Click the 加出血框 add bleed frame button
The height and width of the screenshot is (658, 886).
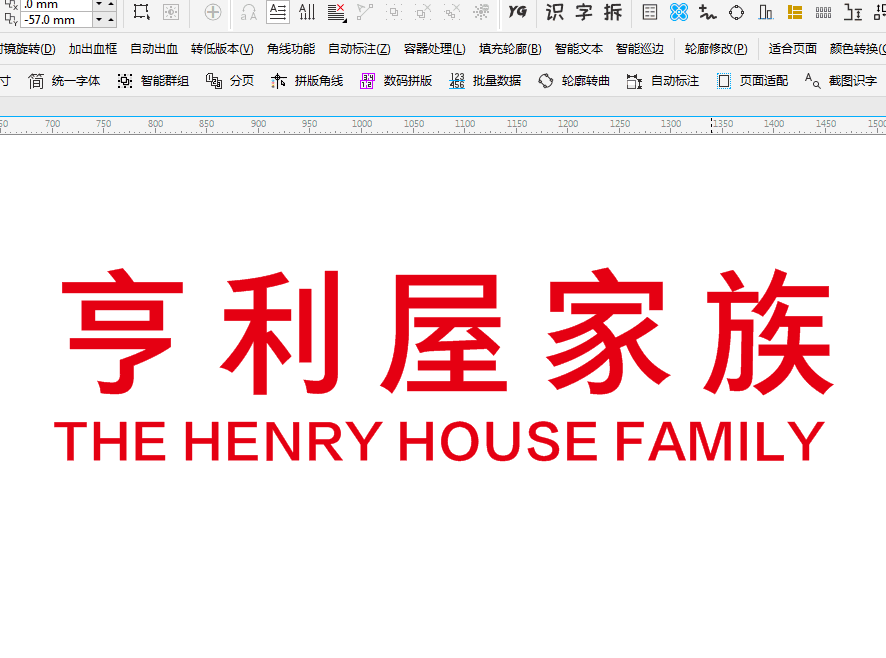pyautogui.click(x=93, y=49)
